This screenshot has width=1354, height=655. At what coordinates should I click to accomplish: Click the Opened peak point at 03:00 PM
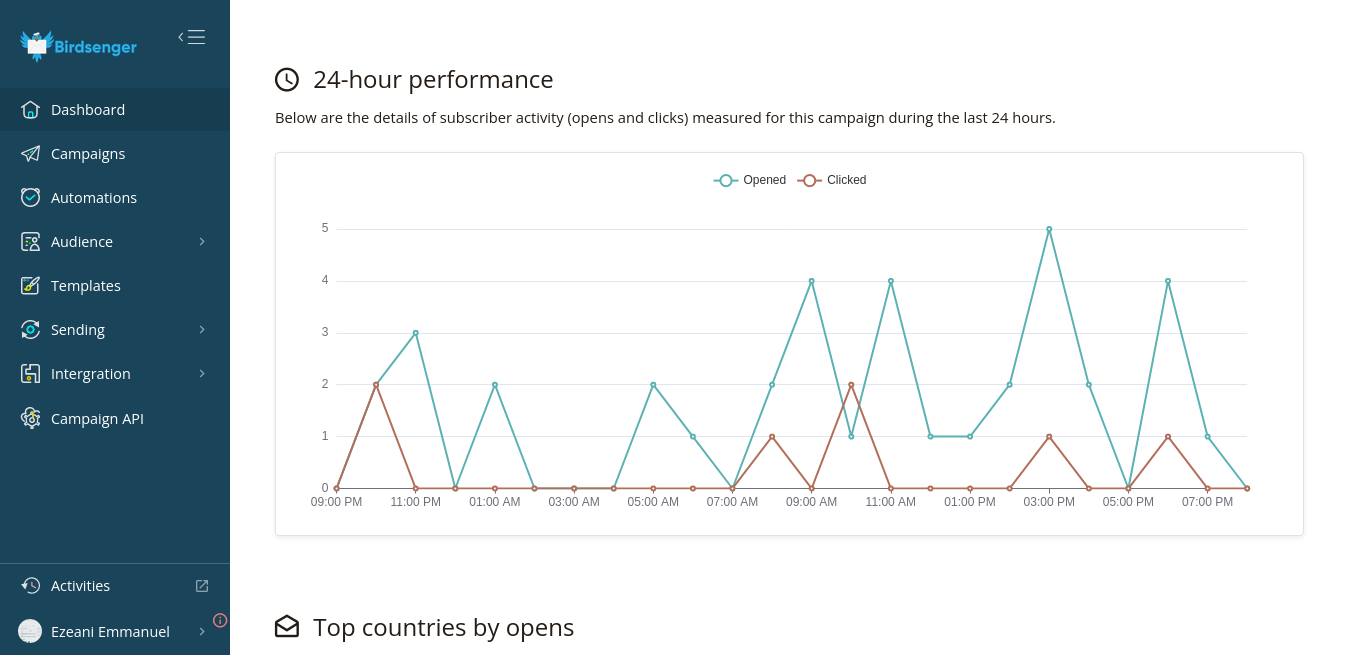pos(1049,229)
